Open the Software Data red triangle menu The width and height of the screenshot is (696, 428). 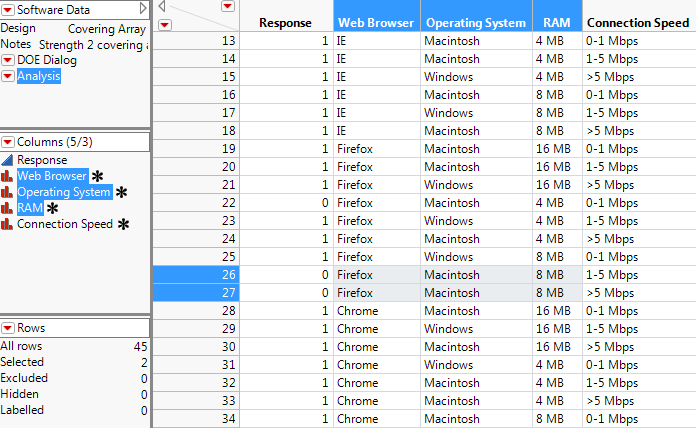[8, 9]
